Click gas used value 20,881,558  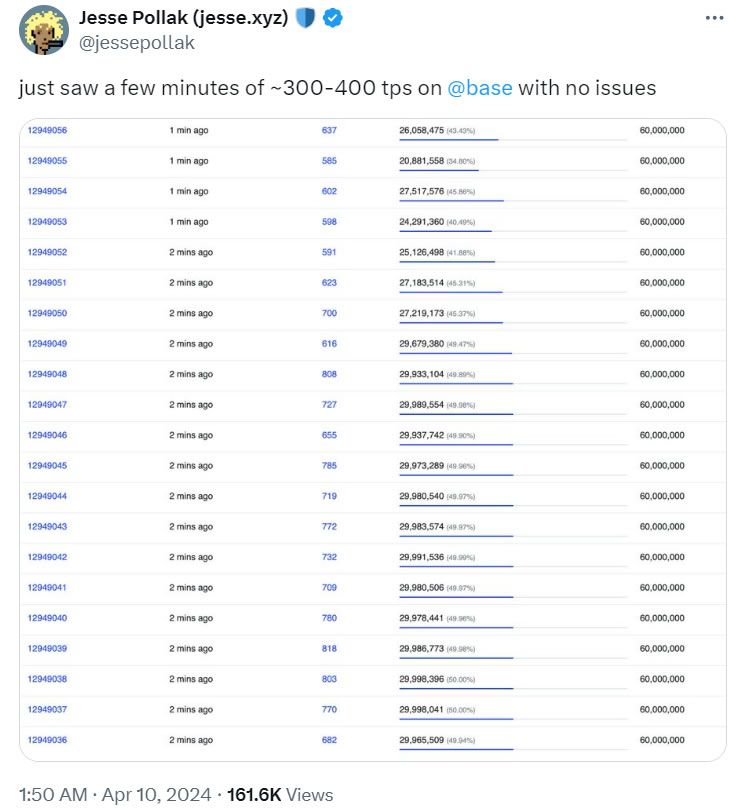click(x=422, y=161)
